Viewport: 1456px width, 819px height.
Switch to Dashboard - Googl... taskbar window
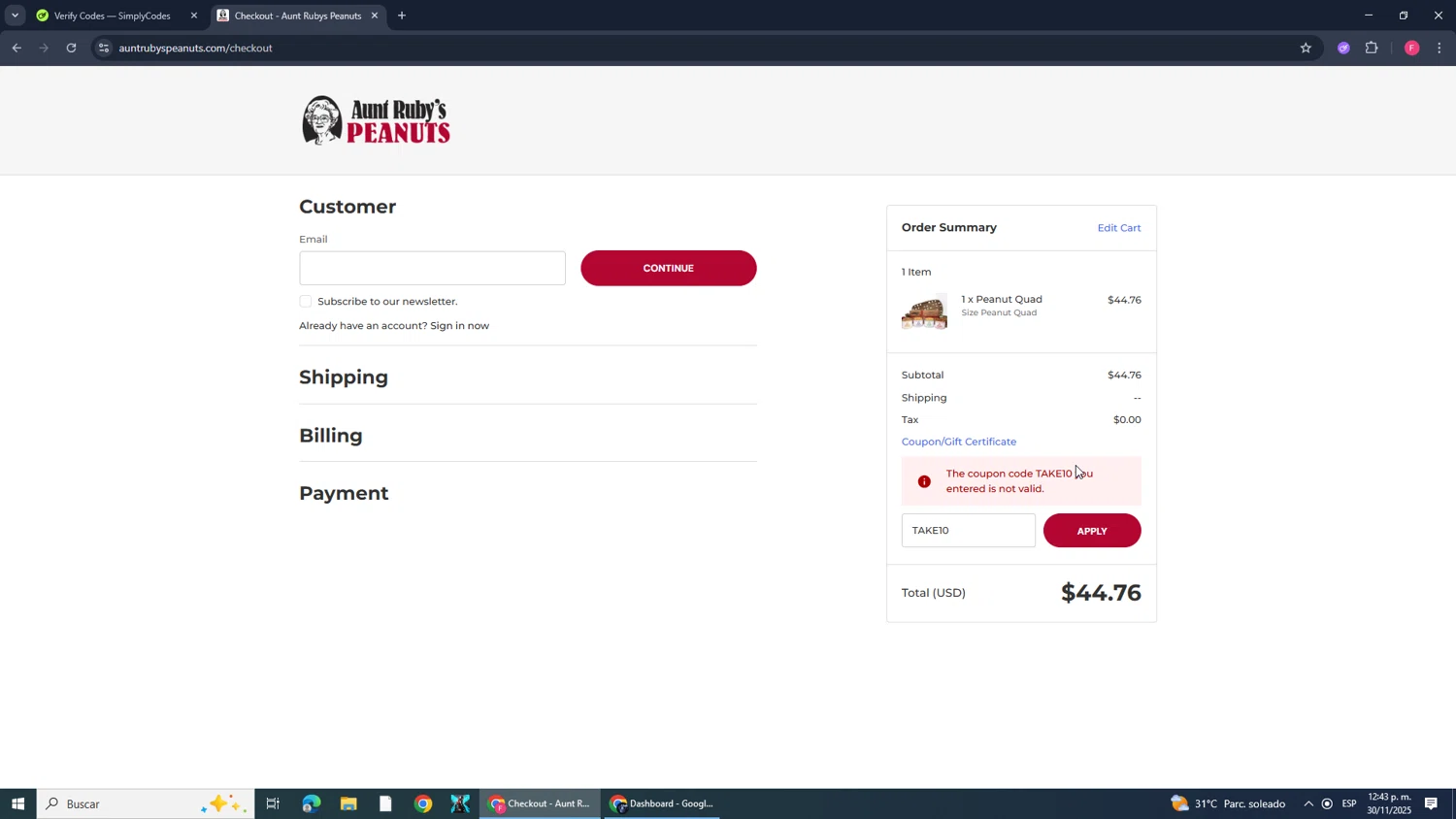[662, 803]
